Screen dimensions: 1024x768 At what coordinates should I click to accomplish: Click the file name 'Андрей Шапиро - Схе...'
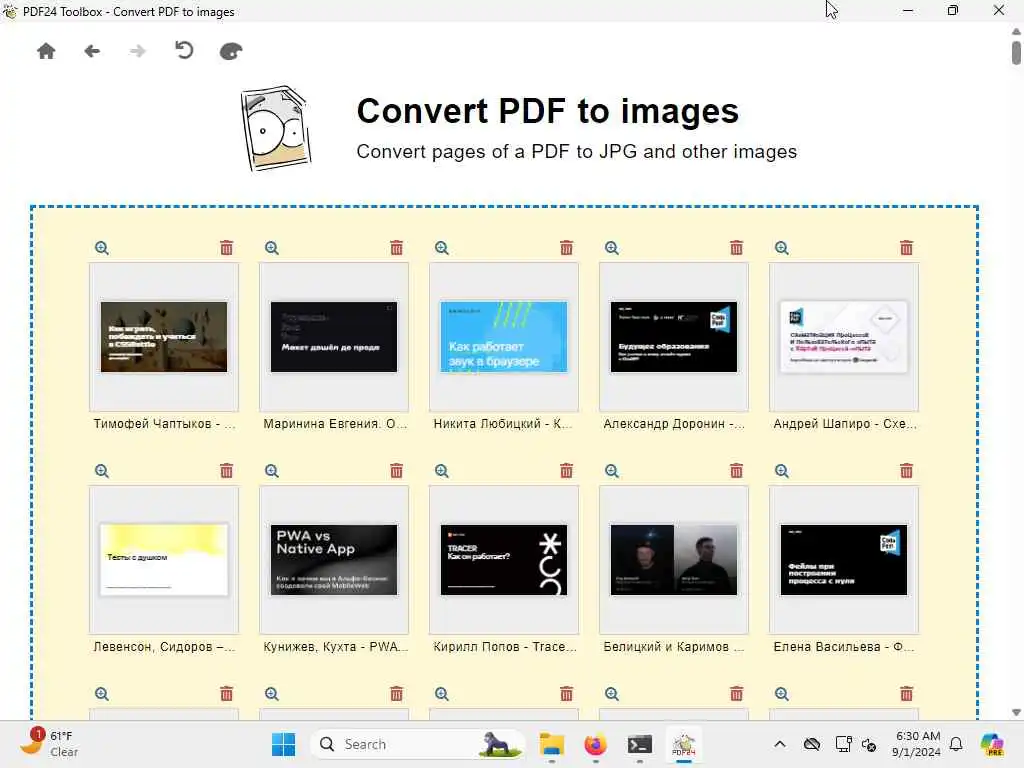[x=845, y=424]
